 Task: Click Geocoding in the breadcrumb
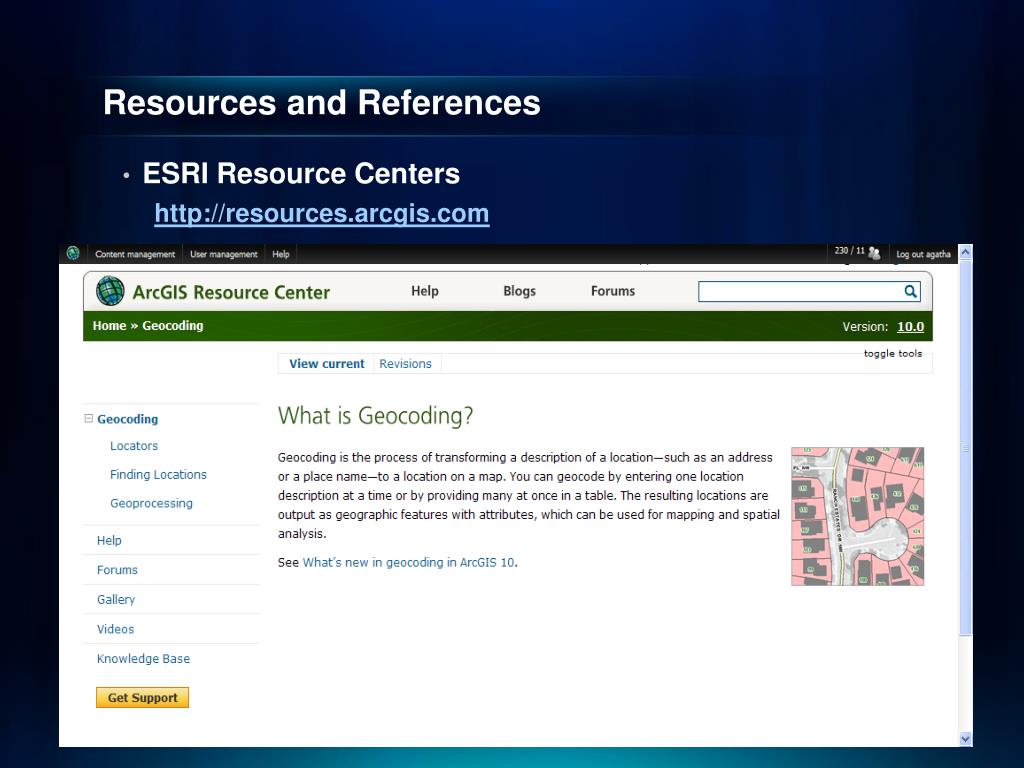coord(172,325)
